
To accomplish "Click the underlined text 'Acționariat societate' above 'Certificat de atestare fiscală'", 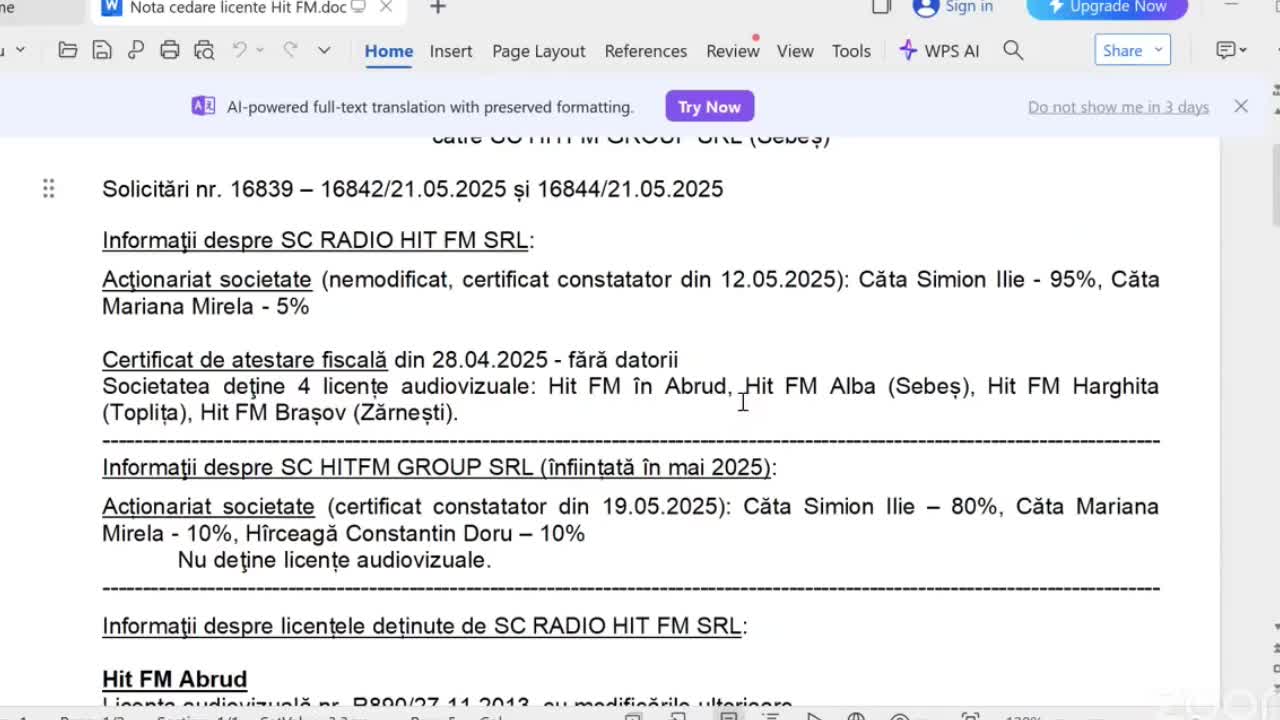I will click(207, 280).
